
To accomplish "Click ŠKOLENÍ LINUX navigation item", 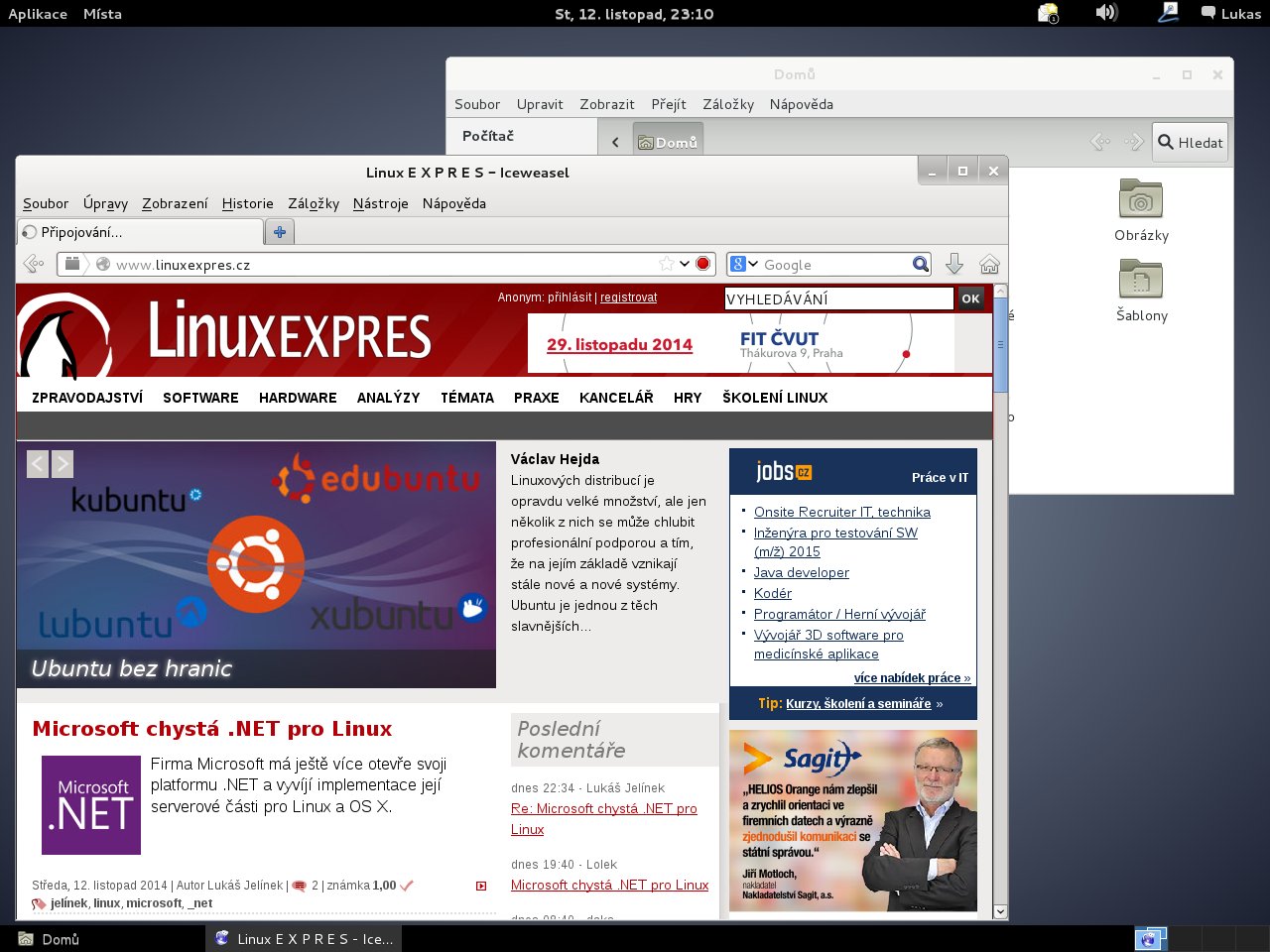I will tap(775, 398).
